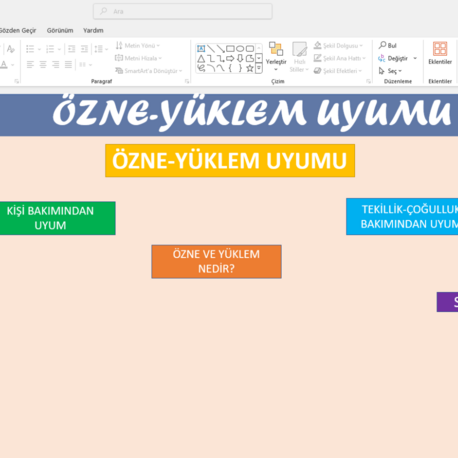This screenshot has height=458, width=458.
Task: Open the Şekil Efektleri dropdown
Action: pos(338,71)
